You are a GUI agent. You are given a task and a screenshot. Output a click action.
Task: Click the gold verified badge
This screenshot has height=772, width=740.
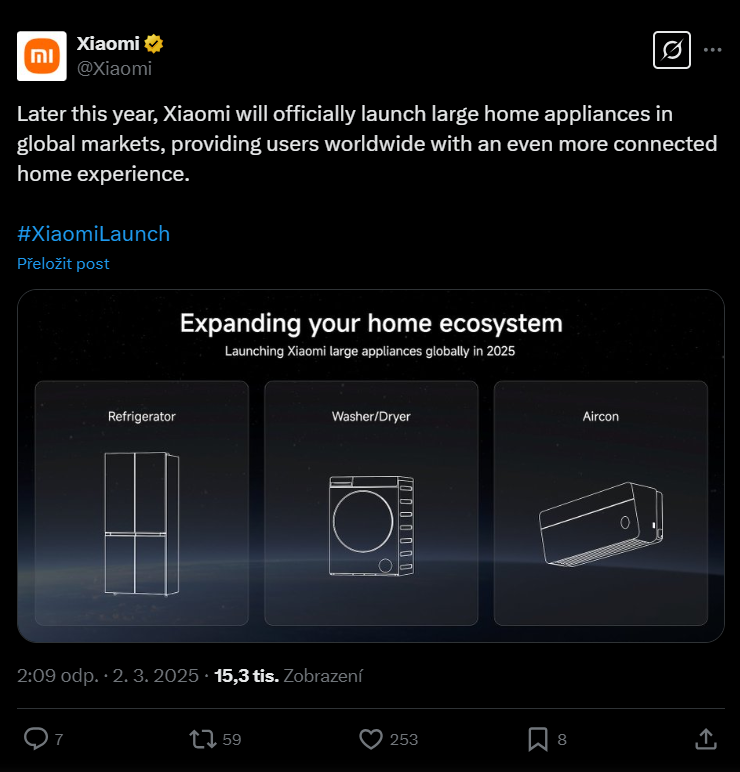coord(155,43)
